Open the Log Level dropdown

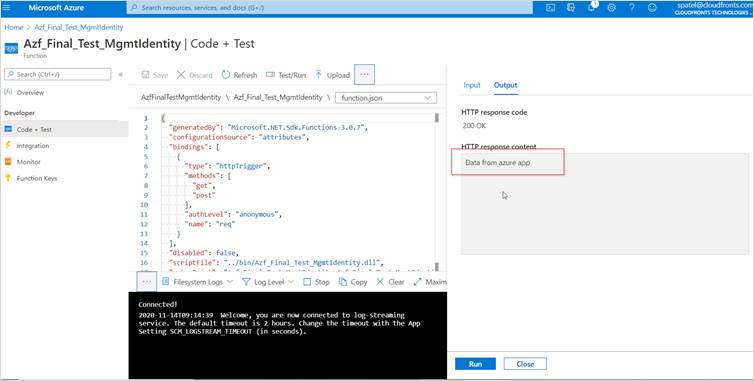[x=268, y=282]
